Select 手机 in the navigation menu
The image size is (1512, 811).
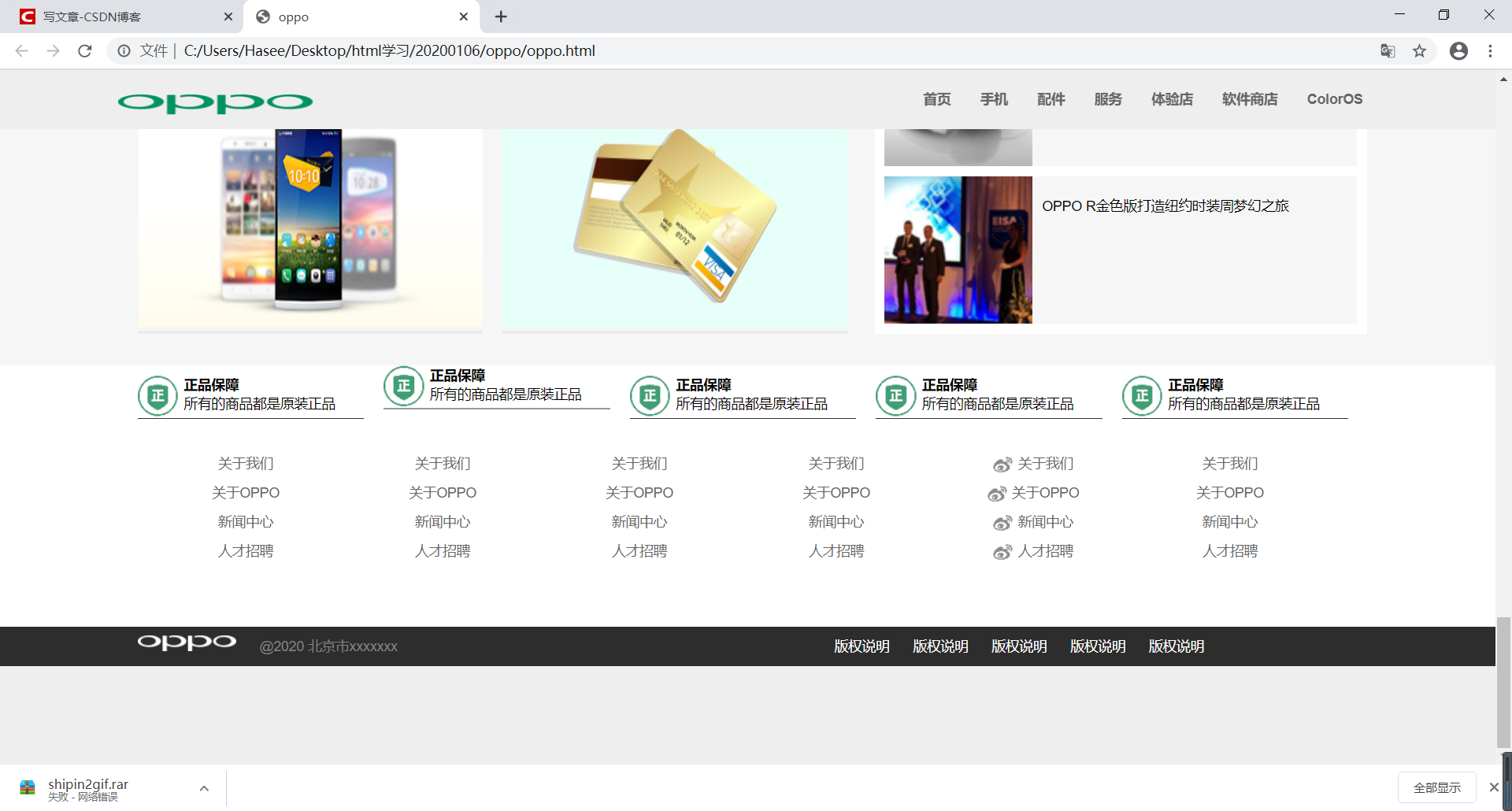click(994, 99)
